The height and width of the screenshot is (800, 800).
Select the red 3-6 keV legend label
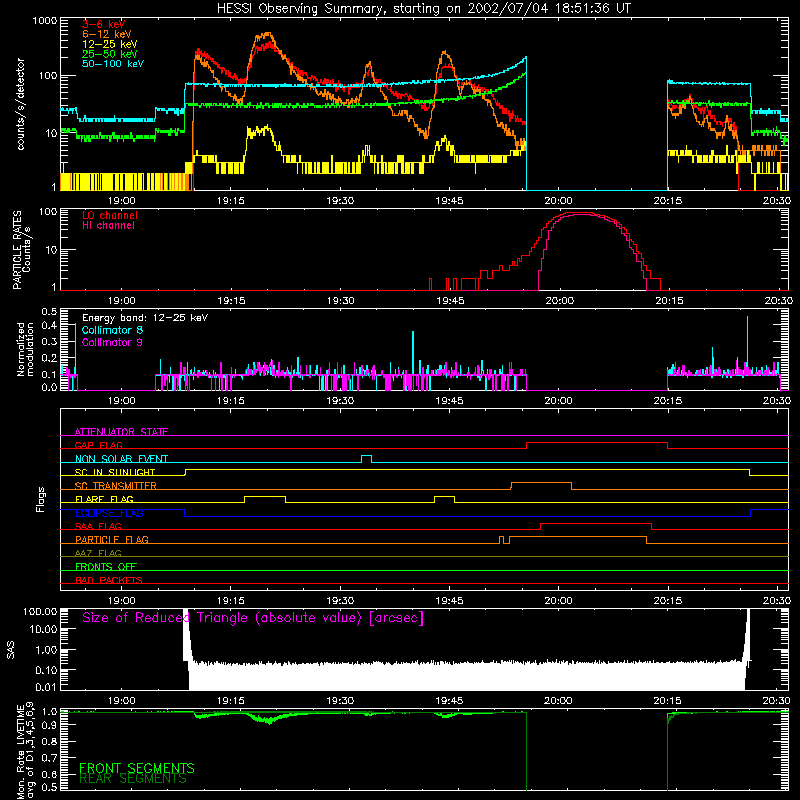(x=104, y=24)
